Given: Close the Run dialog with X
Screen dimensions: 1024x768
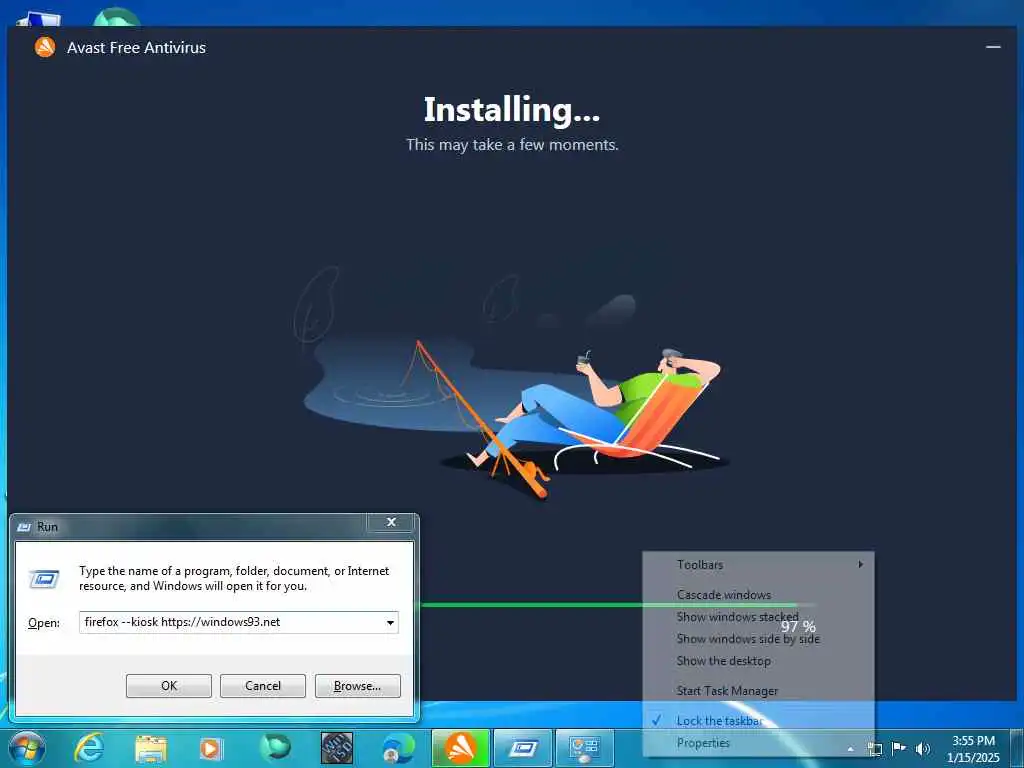Looking at the screenshot, I should 391,522.
